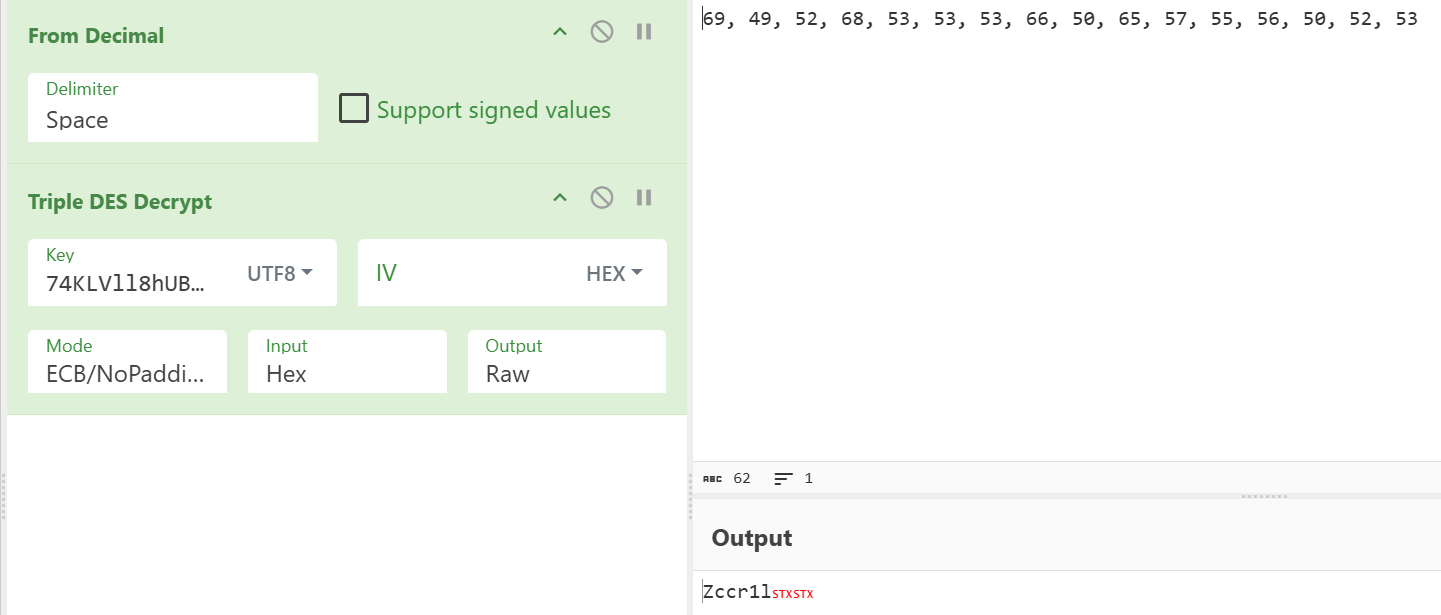
Task: Click the line count icon showing 1
Action: pos(784,479)
